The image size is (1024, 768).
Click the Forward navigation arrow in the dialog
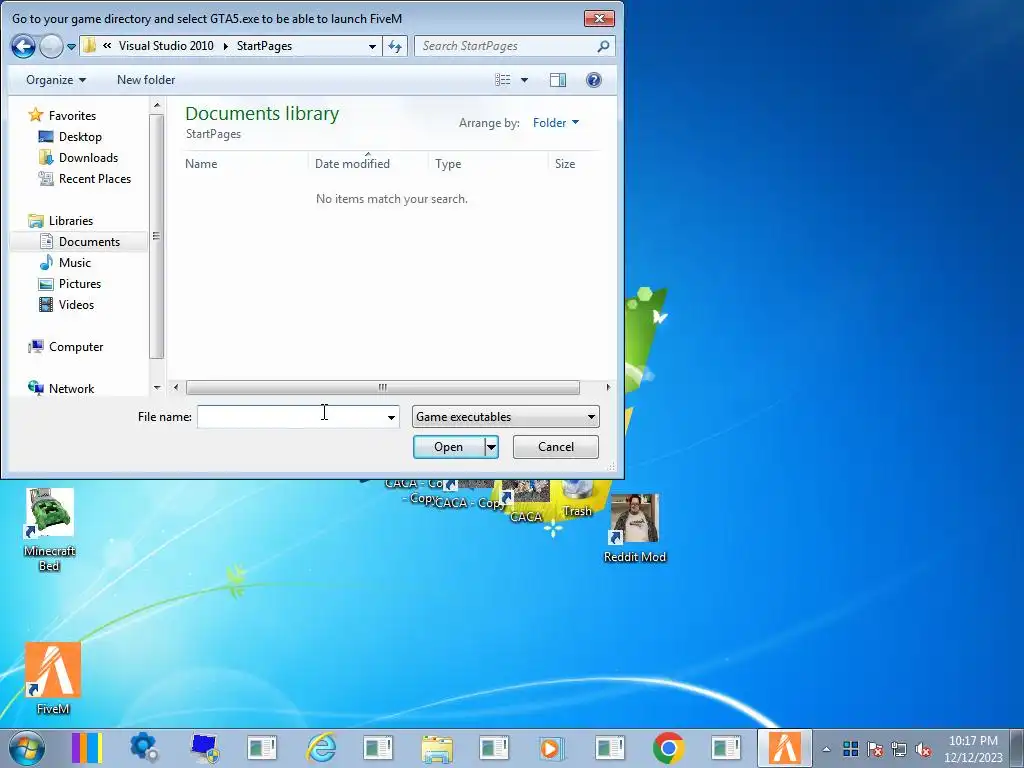(x=51, y=46)
